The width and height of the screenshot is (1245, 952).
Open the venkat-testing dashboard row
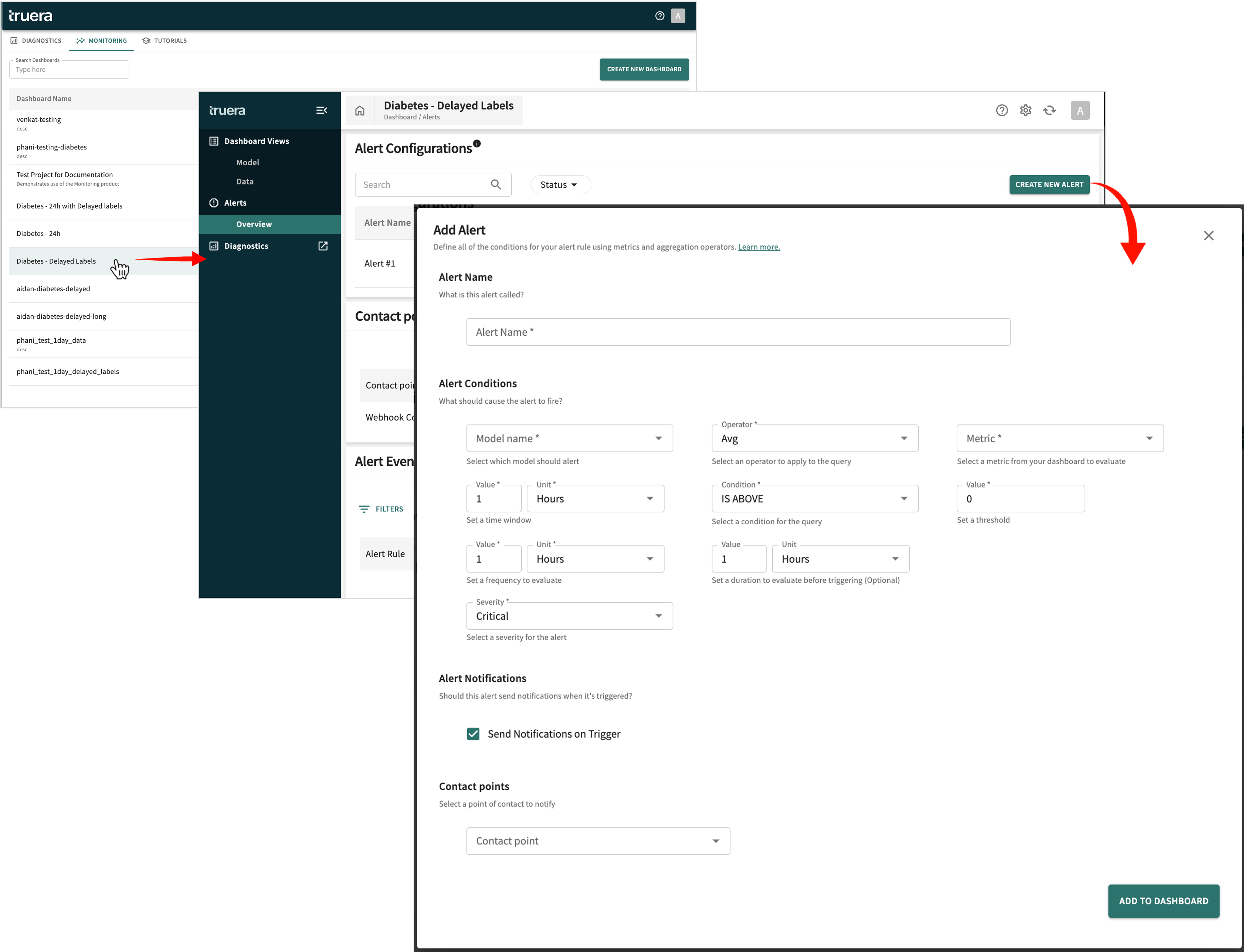coord(104,123)
